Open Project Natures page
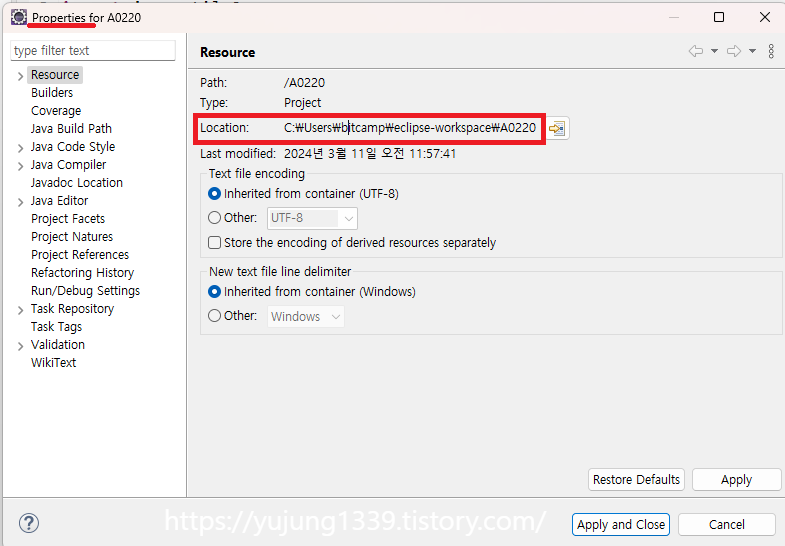 pyautogui.click(x=72, y=237)
